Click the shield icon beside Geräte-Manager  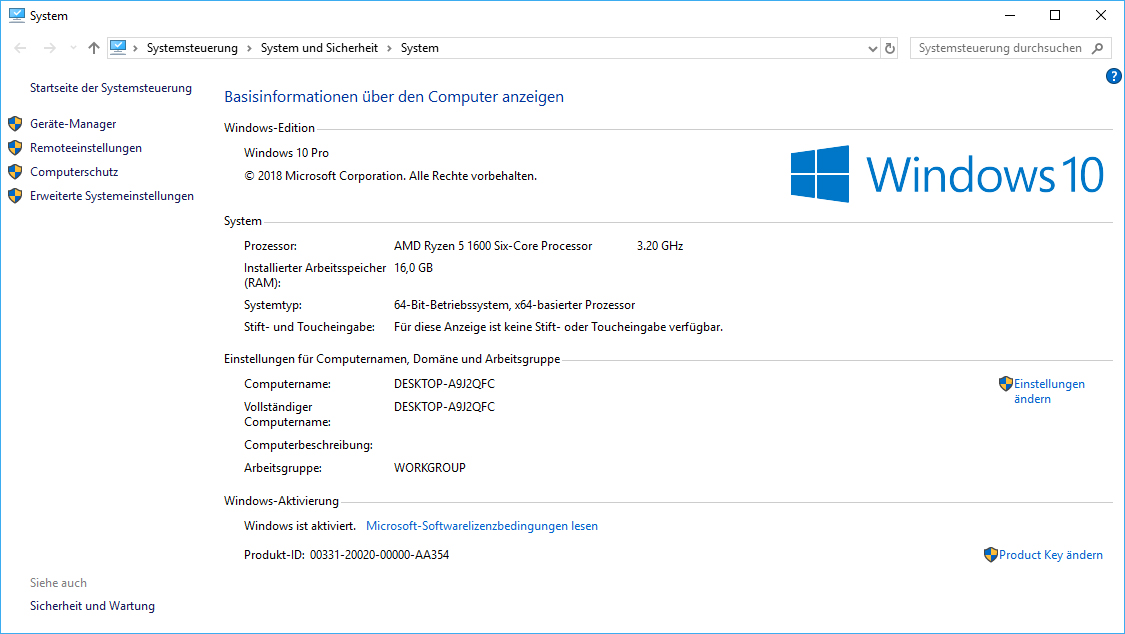tap(16, 123)
